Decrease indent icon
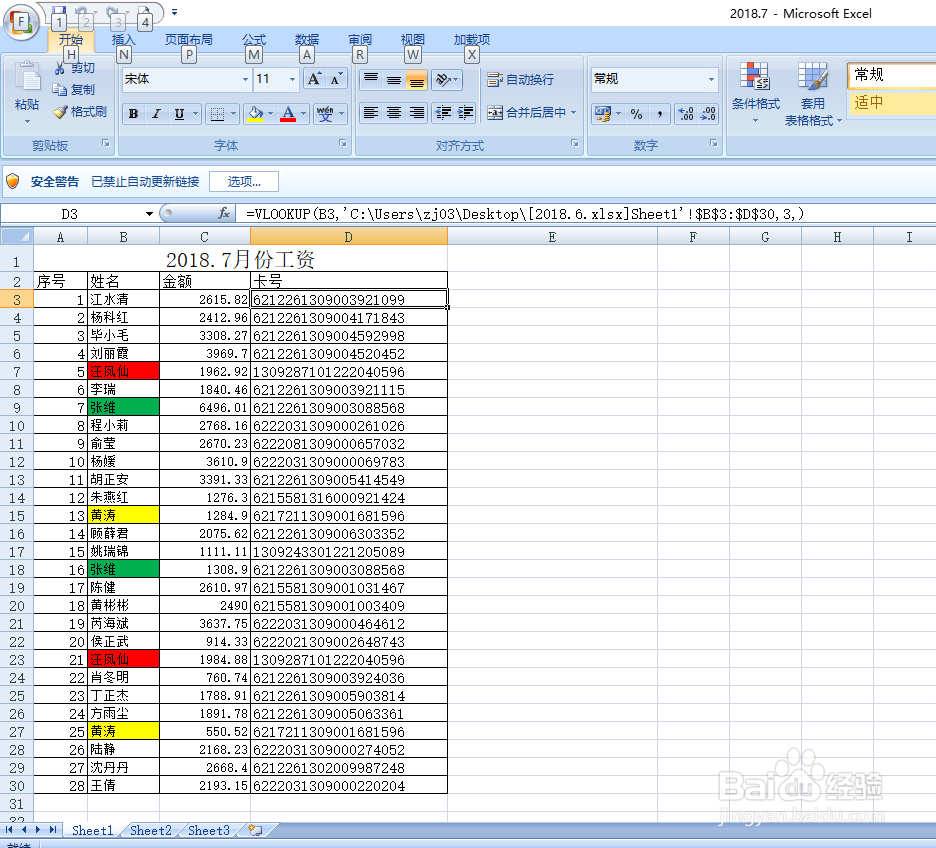The width and height of the screenshot is (936, 848). pos(442,113)
